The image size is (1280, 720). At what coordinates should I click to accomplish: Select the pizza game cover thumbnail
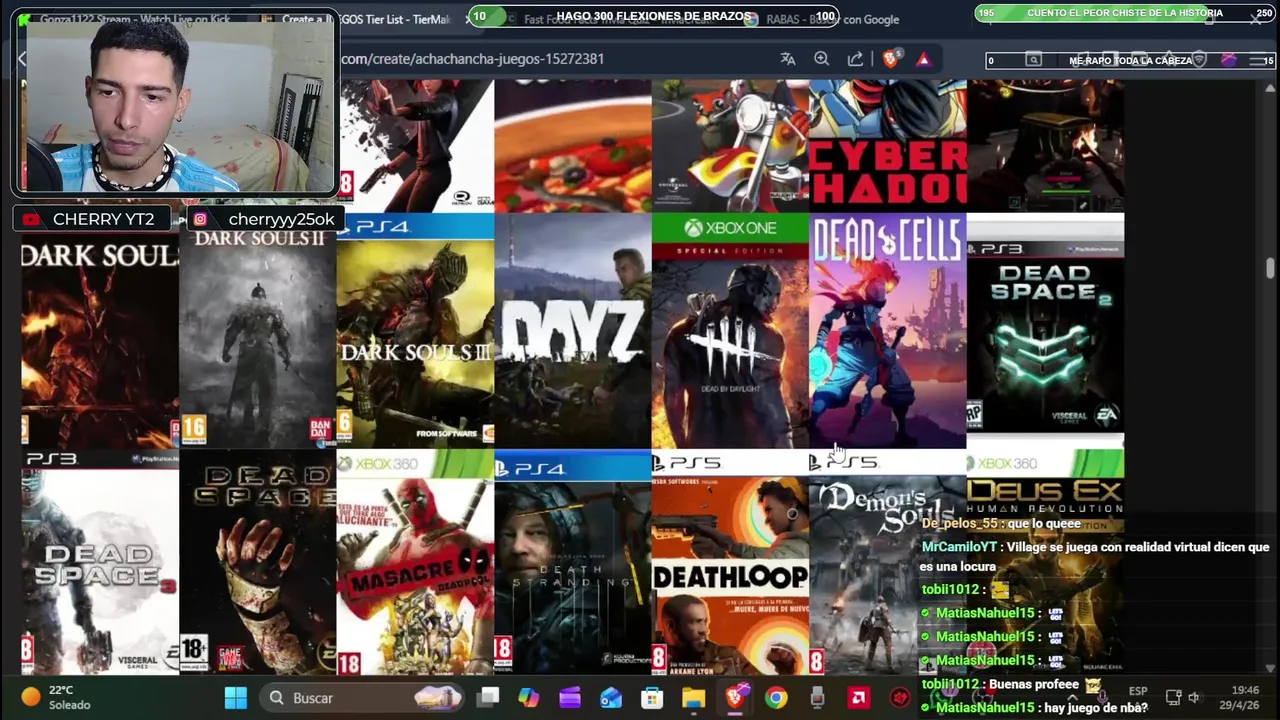coord(573,146)
